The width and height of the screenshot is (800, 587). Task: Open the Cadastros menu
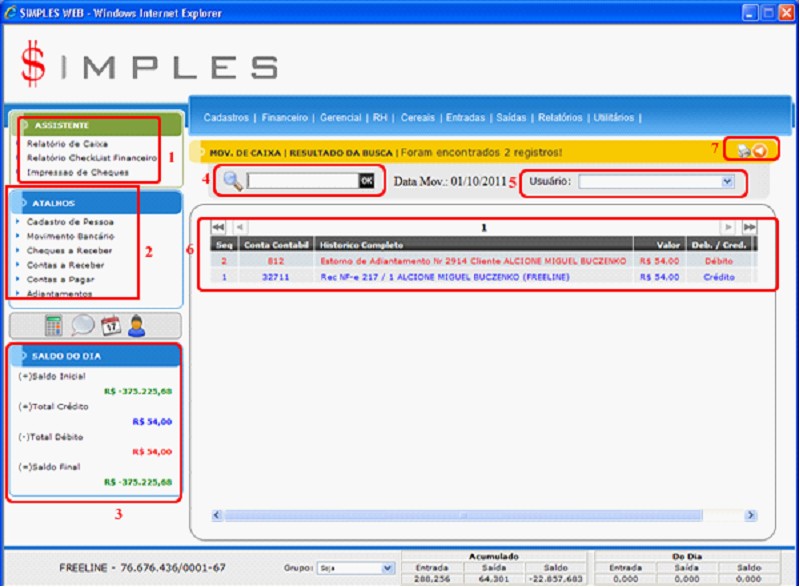[226, 117]
